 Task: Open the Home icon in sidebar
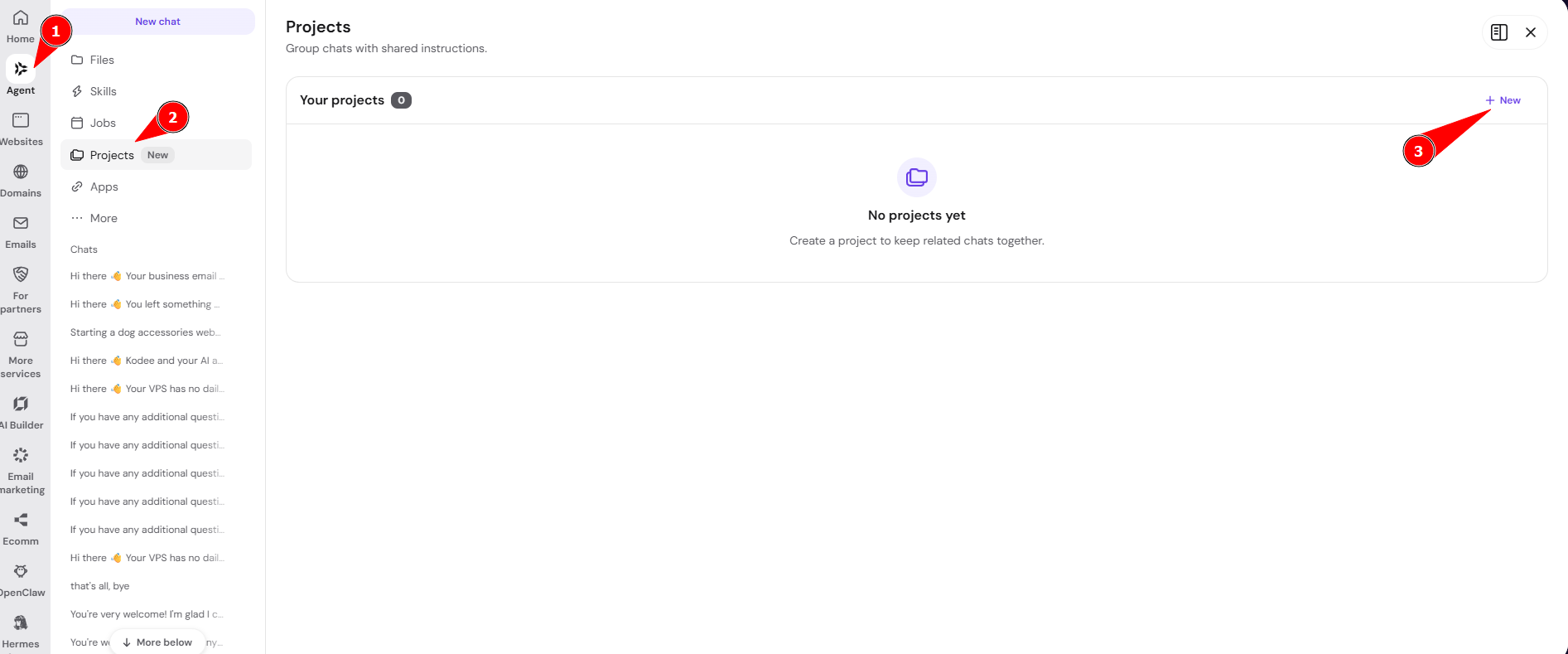(x=21, y=18)
